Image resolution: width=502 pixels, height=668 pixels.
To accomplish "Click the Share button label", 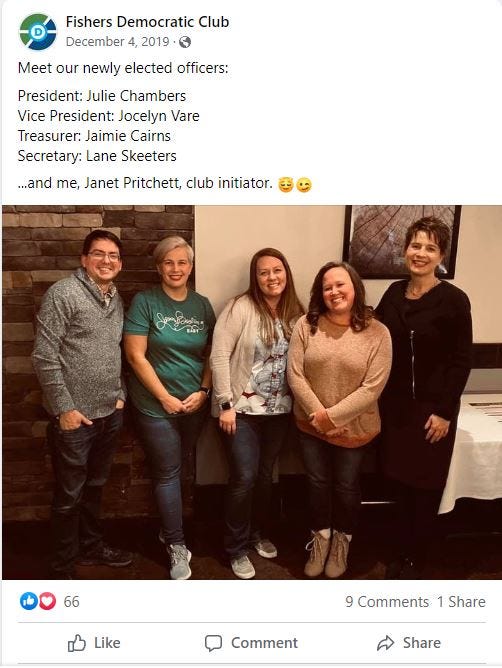I will [422, 642].
